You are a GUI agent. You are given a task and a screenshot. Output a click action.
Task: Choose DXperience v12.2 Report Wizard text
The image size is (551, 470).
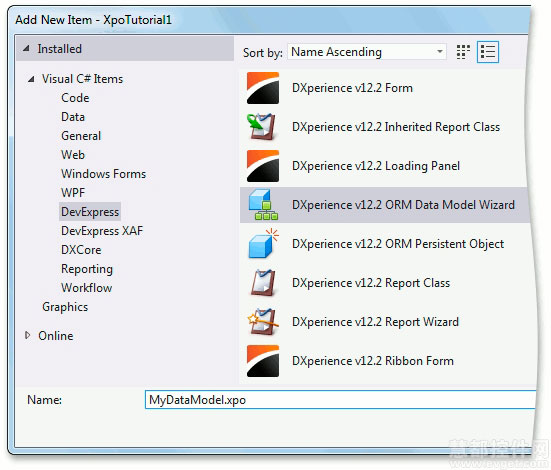pyautogui.click(x=376, y=322)
